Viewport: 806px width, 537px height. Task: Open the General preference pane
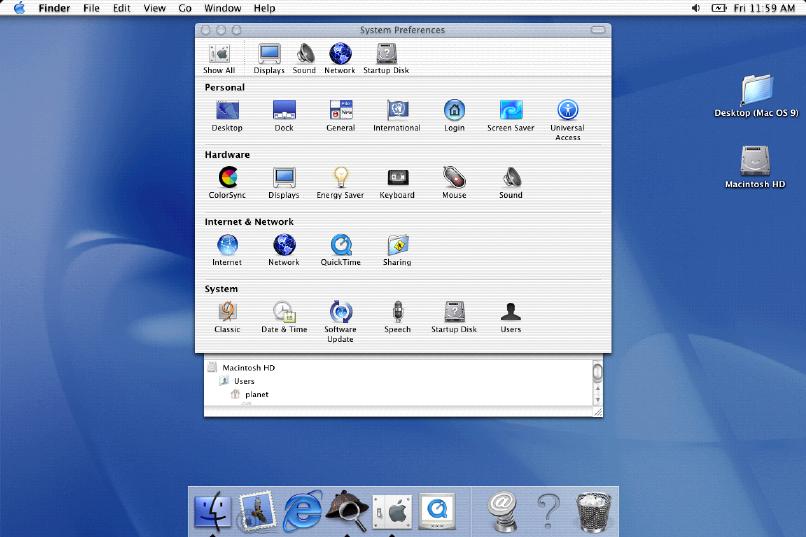pos(341,116)
